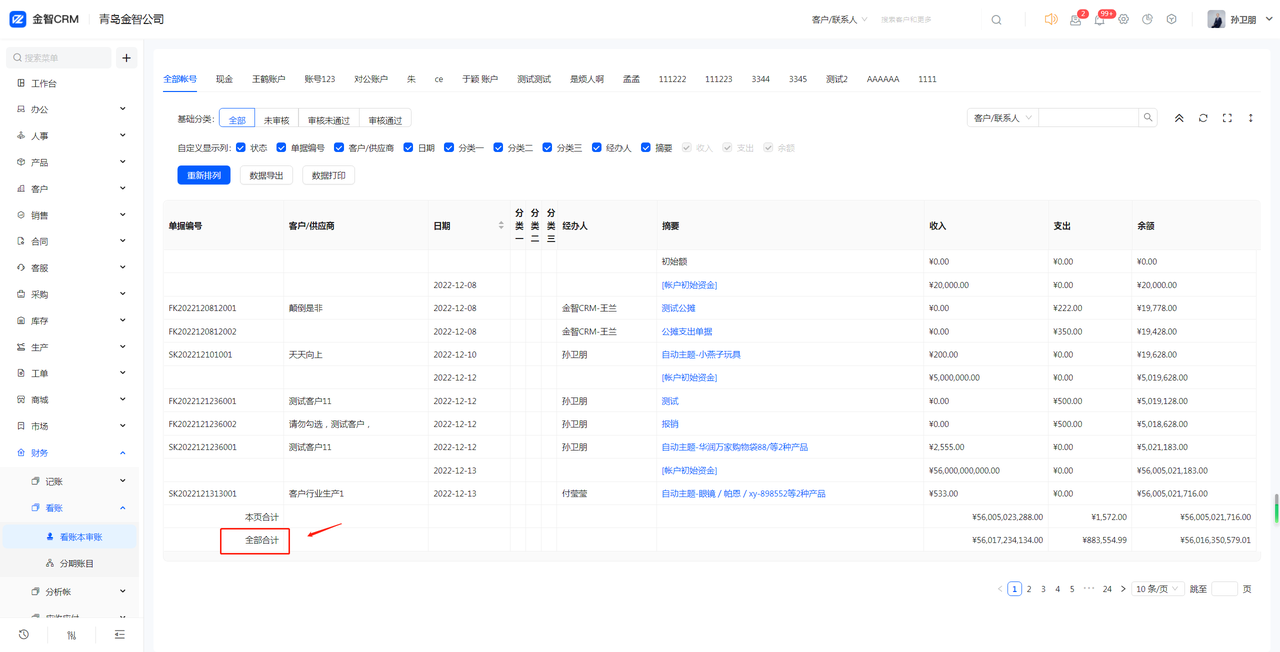Click the orange speaker announcement icon
The height and width of the screenshot is (652, 1280).
[1051, 19]
